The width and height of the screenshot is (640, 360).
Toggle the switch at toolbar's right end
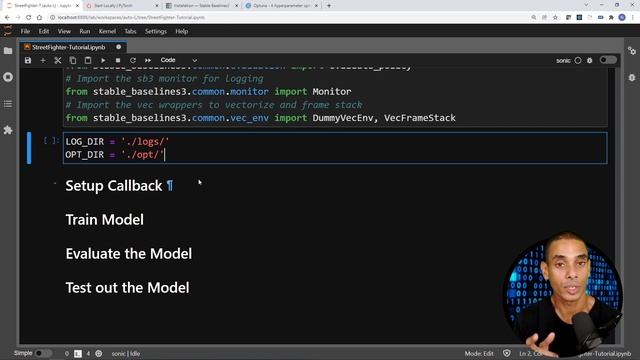(x=608, y=60)
